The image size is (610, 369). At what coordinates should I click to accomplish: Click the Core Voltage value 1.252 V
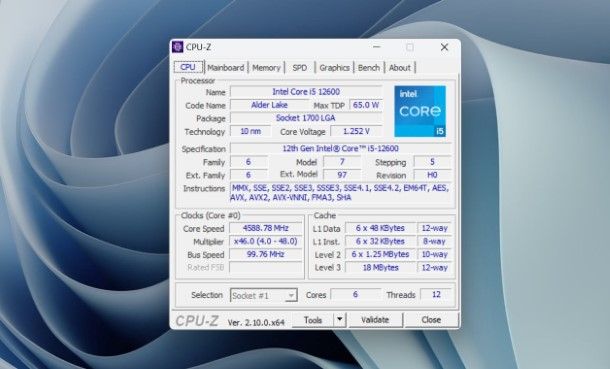356,131
